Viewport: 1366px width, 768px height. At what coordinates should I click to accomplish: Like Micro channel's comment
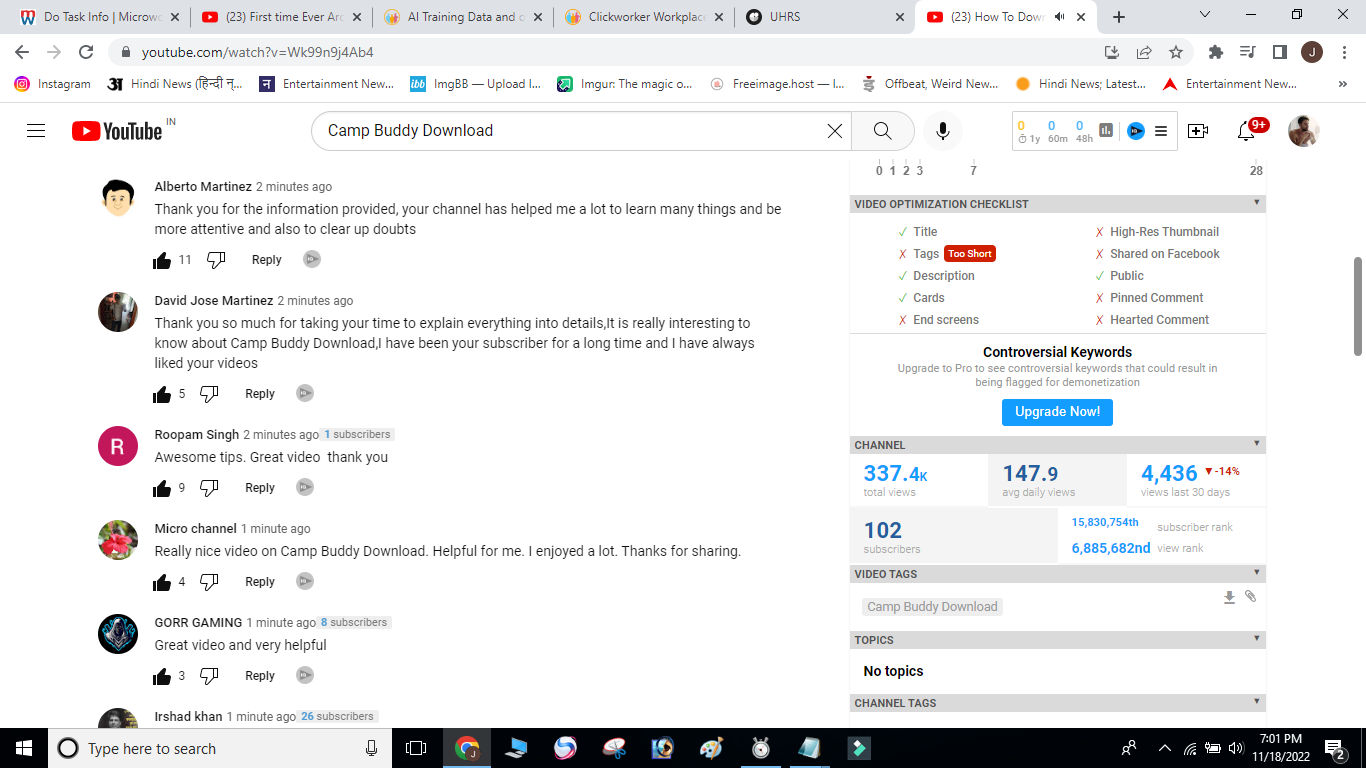[x=162, y=582]
